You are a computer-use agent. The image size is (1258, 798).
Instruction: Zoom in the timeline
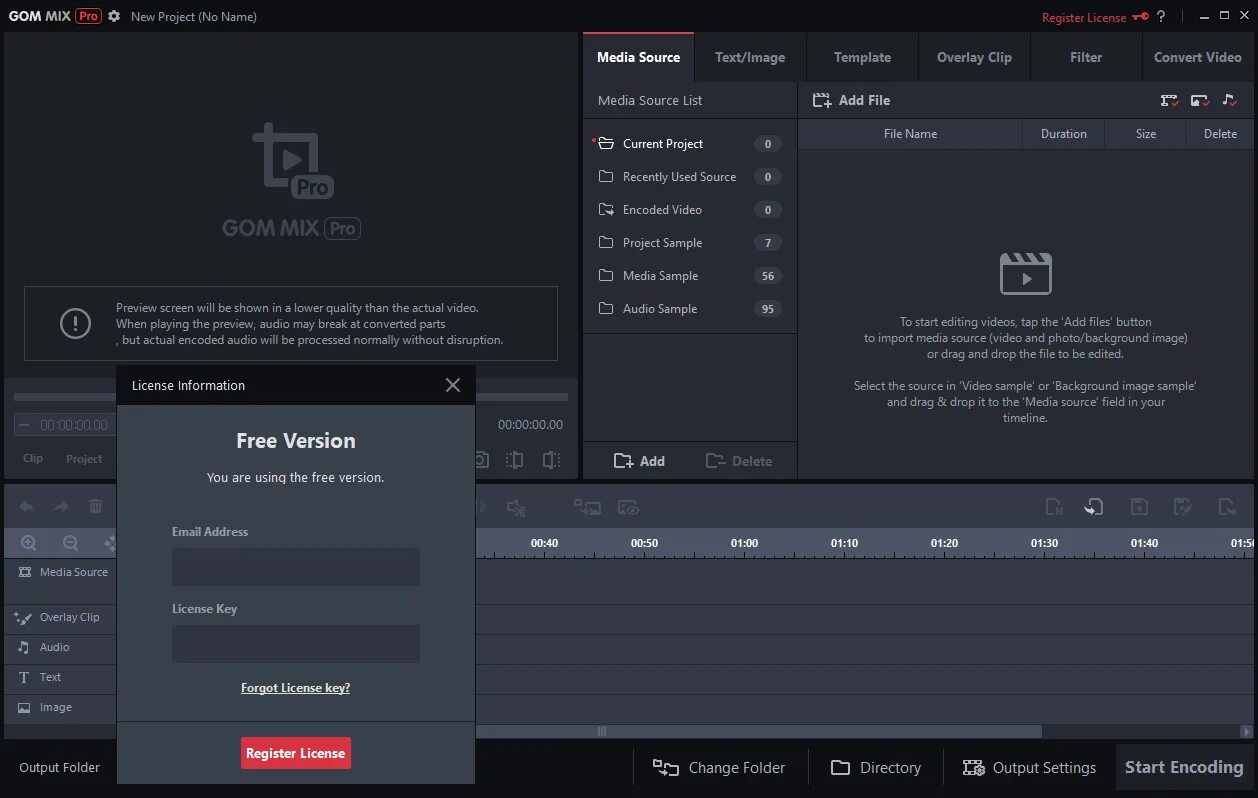[x=29, y=543]
